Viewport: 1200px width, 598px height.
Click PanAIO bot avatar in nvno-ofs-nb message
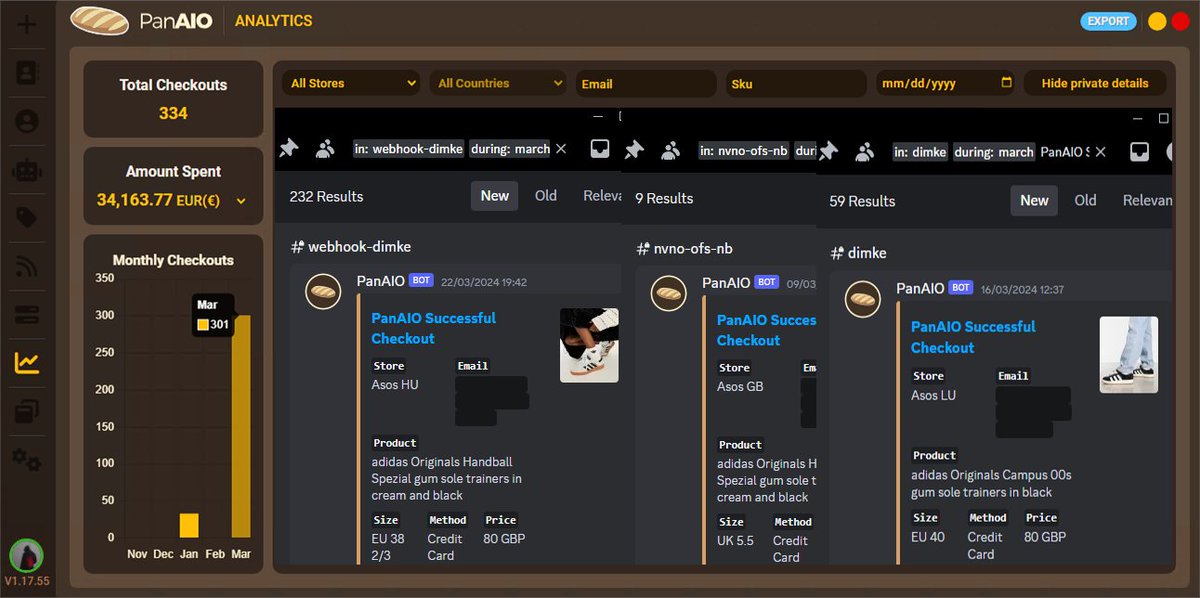pyautogui.click(x=669, y=293)
